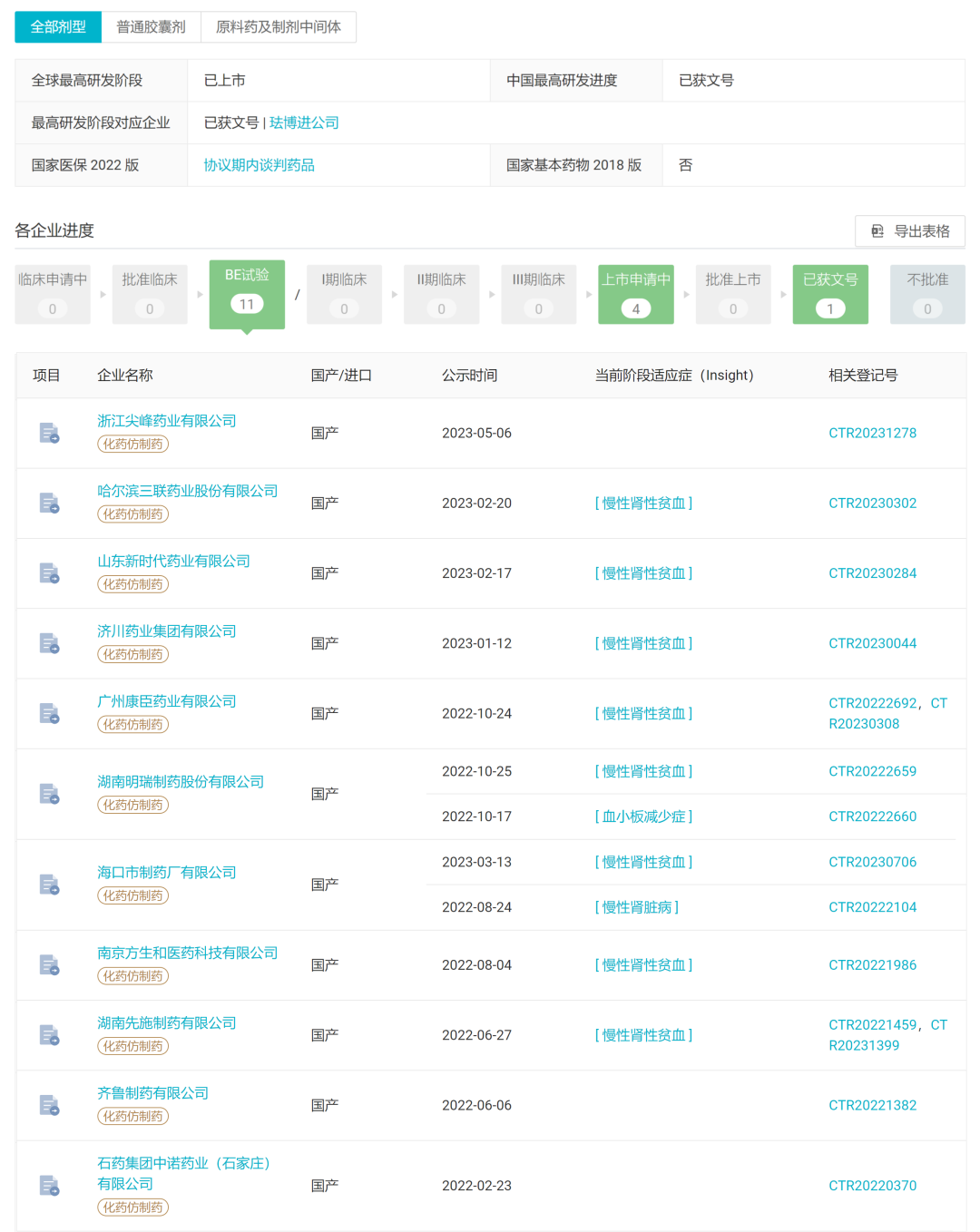
Task: Click 化药仿制药 tag under 齐鲁制药
Action: 133,1117
